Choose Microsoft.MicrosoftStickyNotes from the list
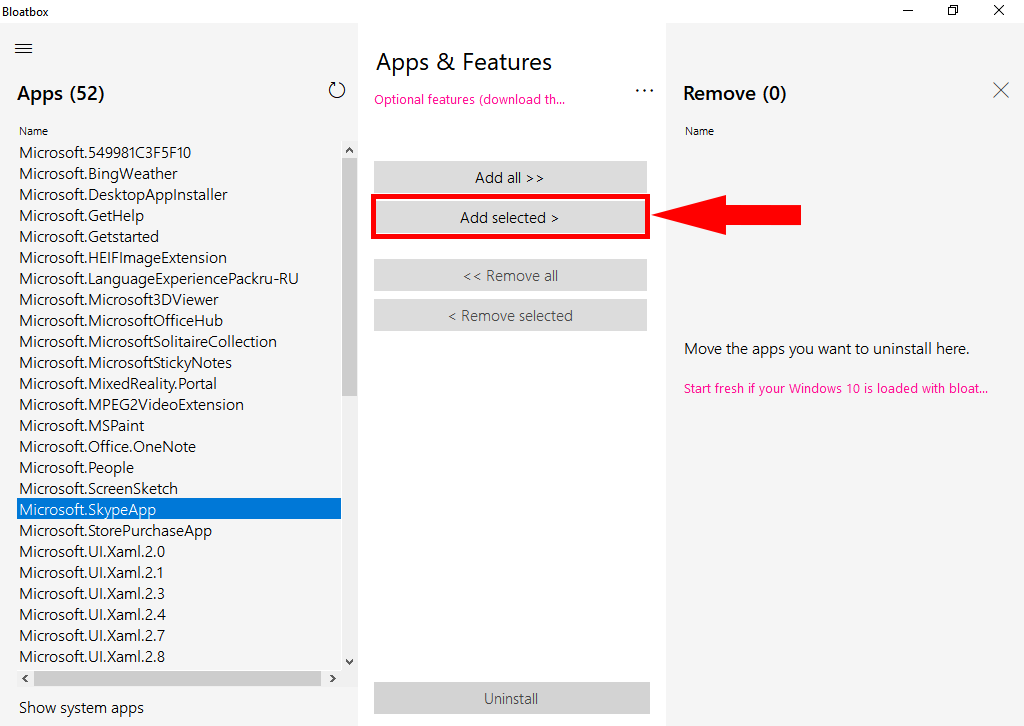The width and height of the screenshot is (1024, 726). point(125,363)
